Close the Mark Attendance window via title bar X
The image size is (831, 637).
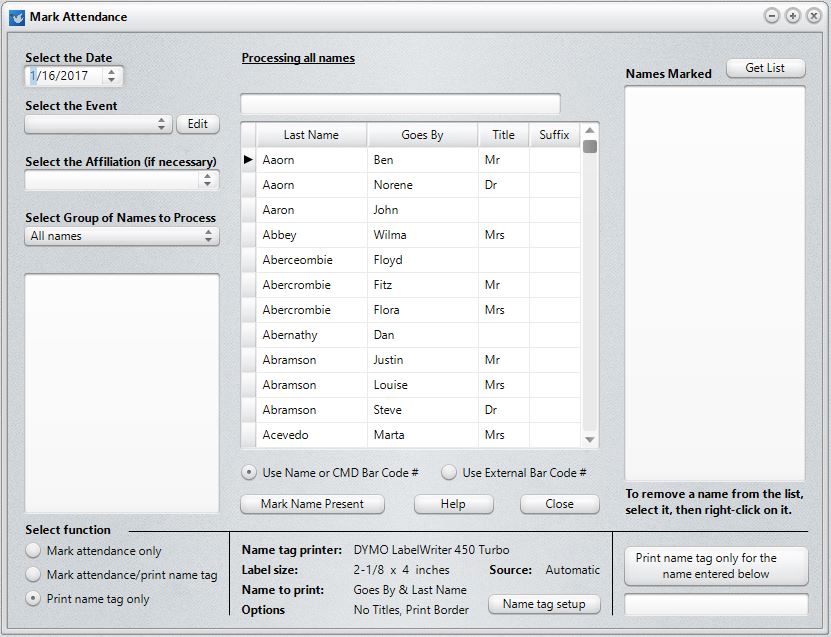[814, 16]
